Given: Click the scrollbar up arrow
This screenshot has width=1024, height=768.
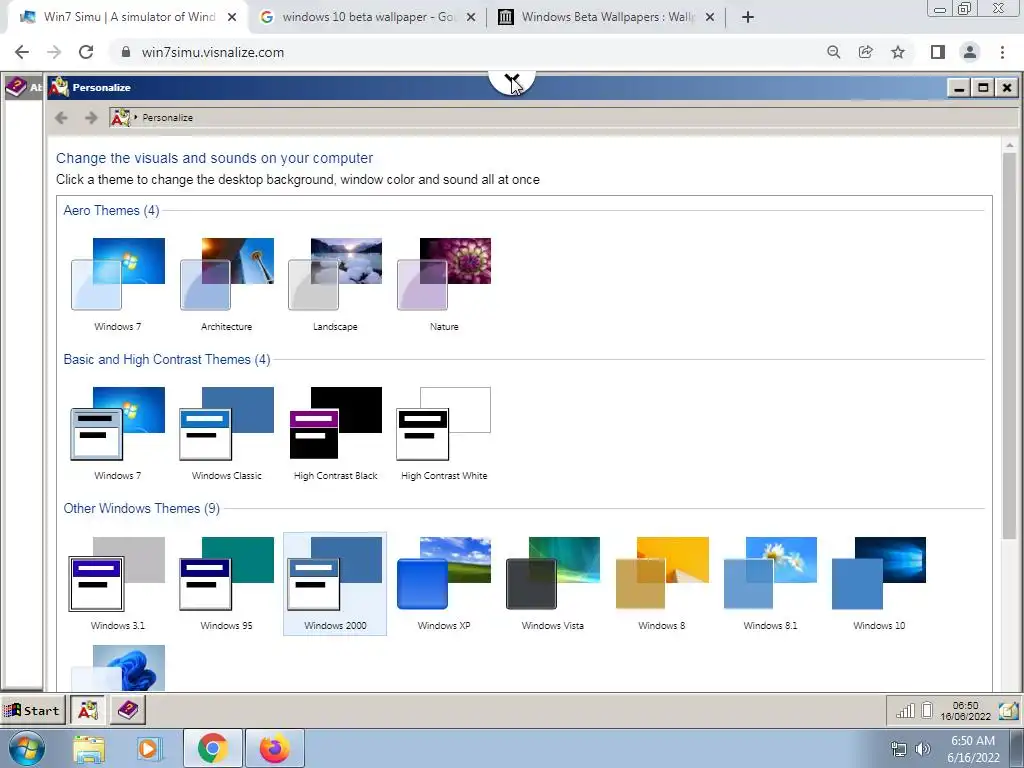Looking at the screenshot, I should click(1009, 145).
